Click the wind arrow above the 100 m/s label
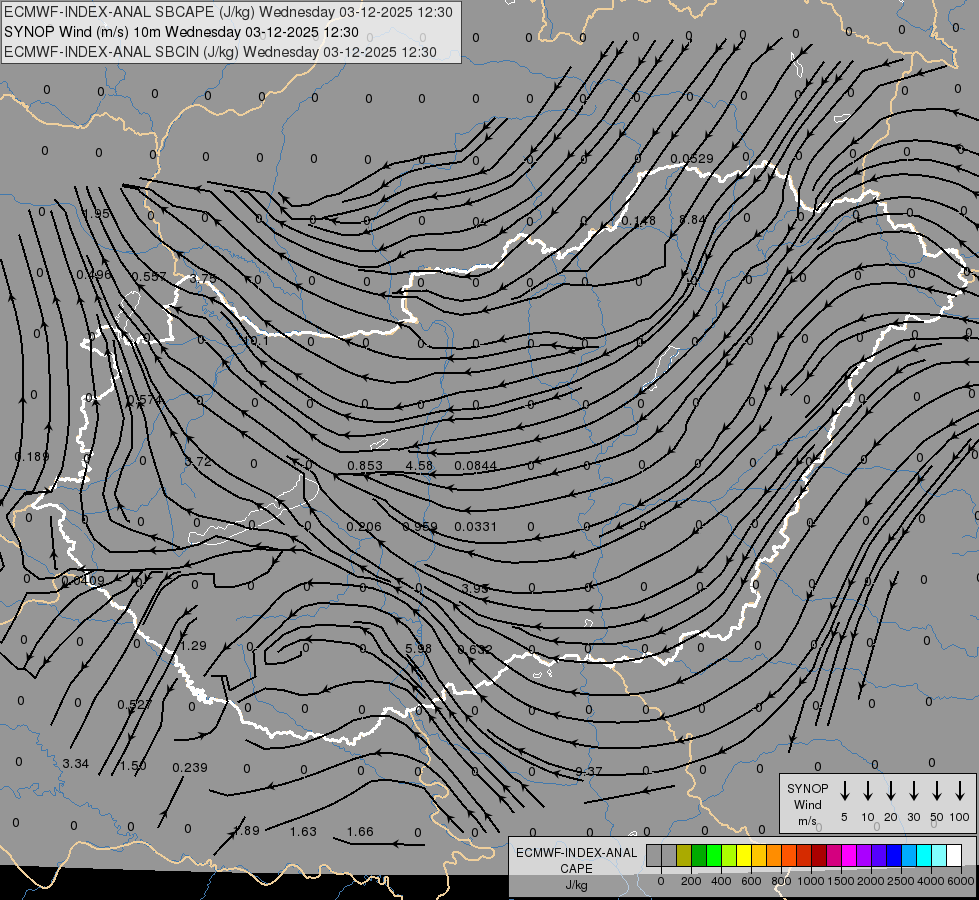The width and height of the screenshot is (979, 900). [960, 790]
